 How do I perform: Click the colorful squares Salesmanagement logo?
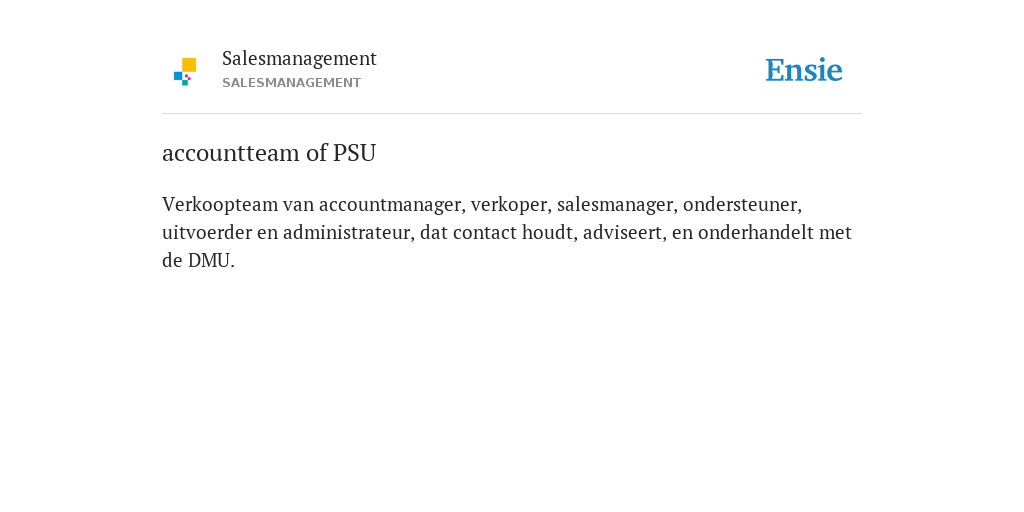(185, 72)
